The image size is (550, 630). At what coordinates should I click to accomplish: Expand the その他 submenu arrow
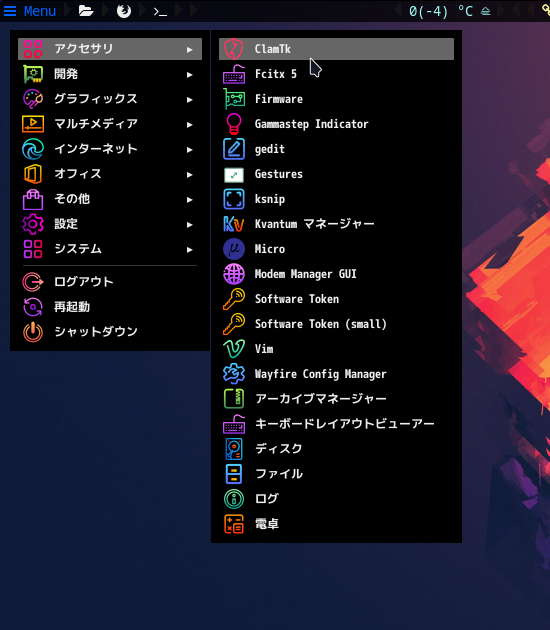click(190, 200)
